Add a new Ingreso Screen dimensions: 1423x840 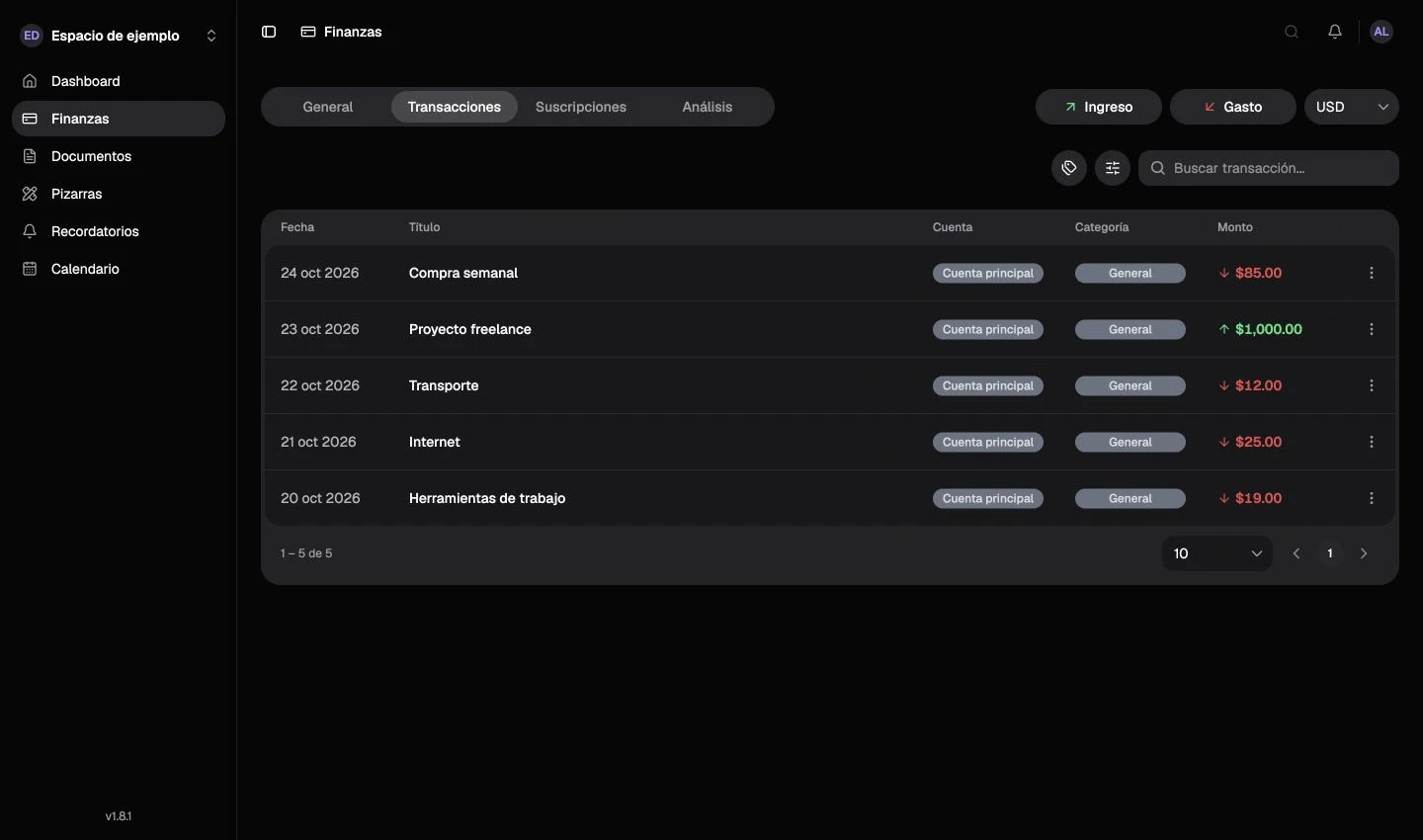pyautogui.click(x=1099, y=107)
